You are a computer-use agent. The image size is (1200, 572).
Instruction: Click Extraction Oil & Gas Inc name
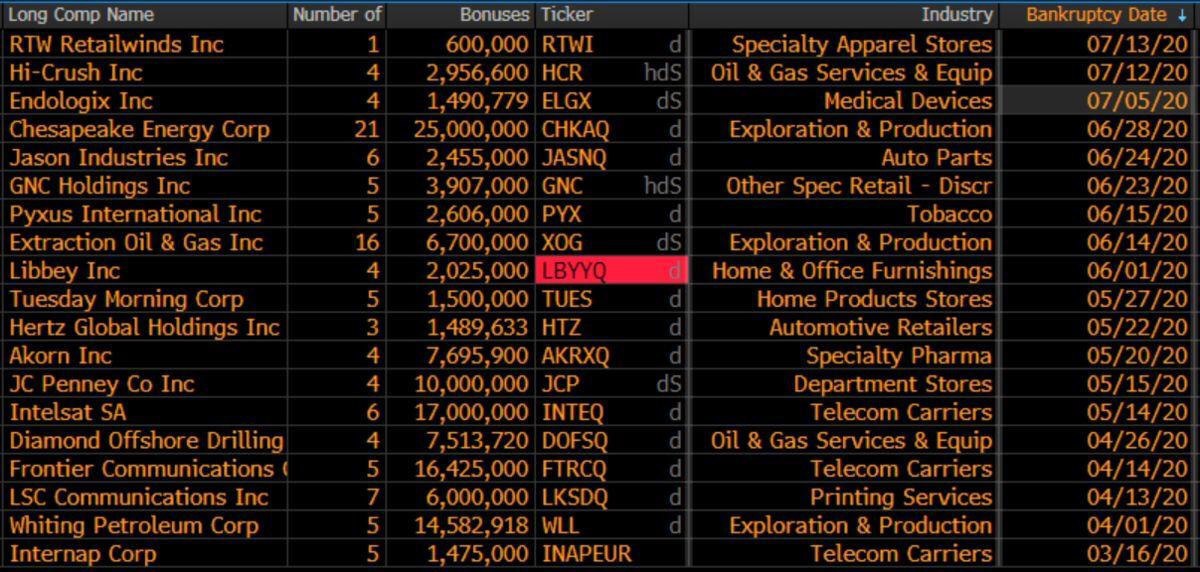pos(136,242)
